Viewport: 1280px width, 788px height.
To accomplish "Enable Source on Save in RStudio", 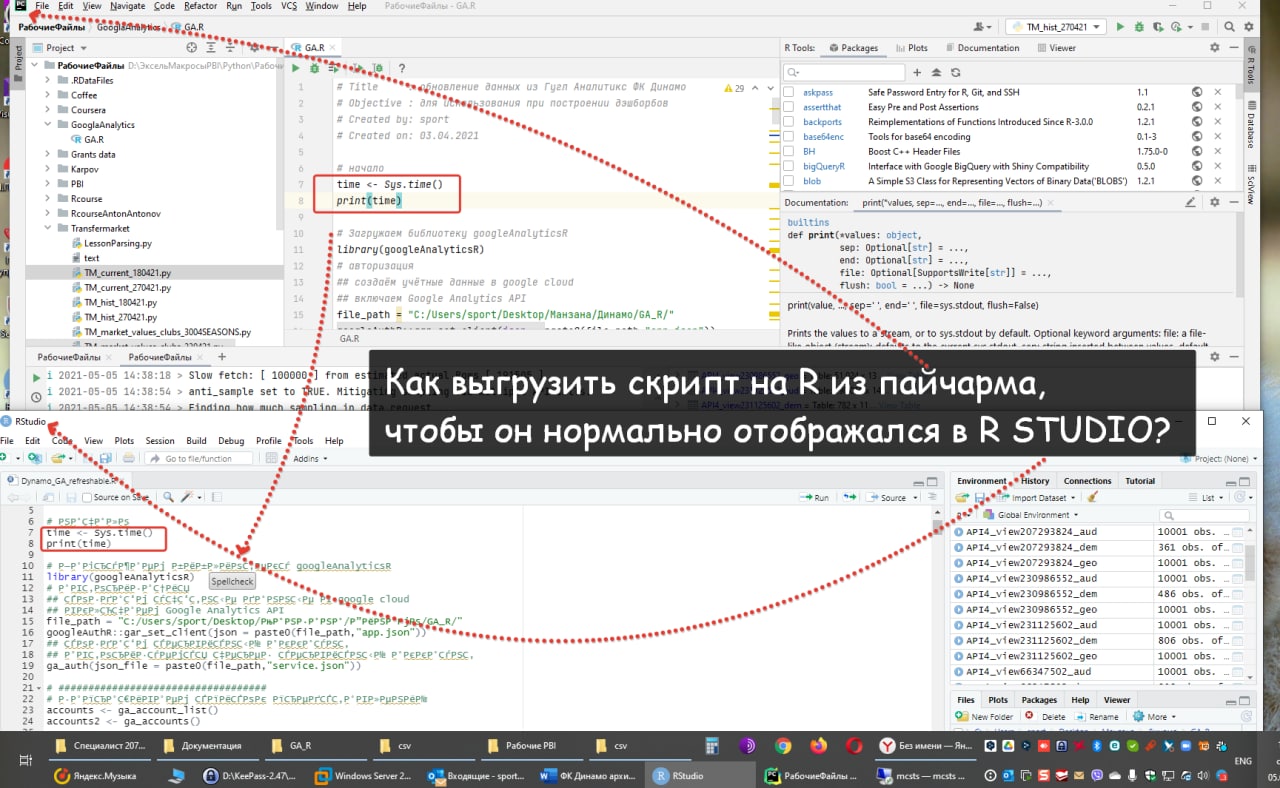I will pos(86,497).
